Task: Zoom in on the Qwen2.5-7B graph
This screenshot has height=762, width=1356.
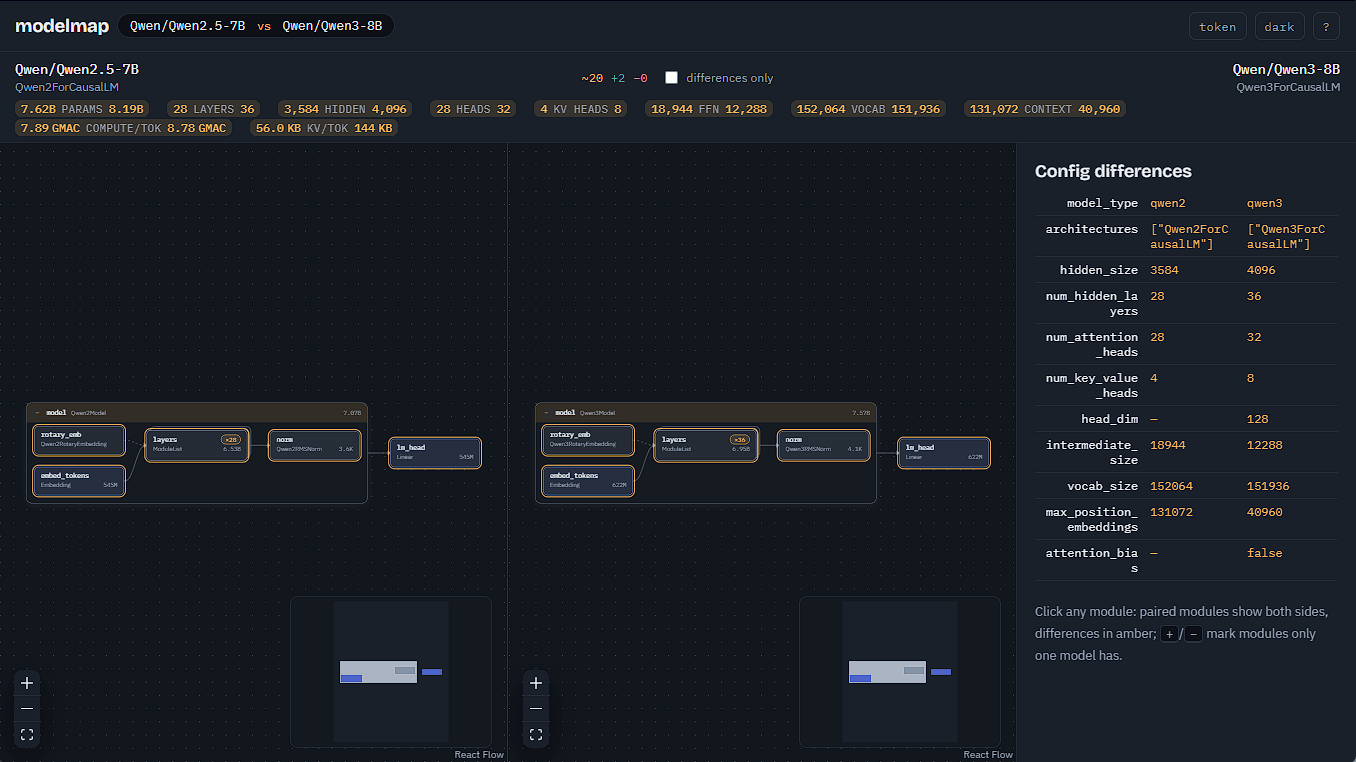Action: pyautogui.click(x=27, y=683)
